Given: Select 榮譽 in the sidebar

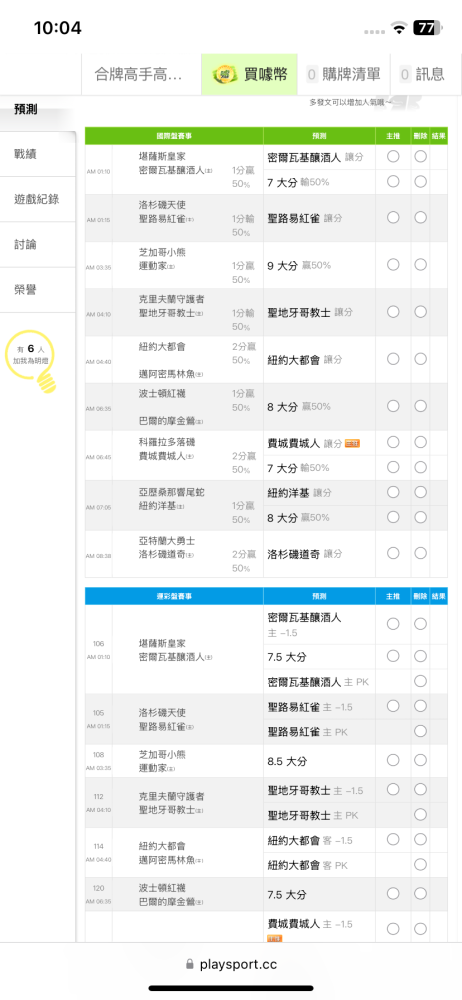Looking at the screenshot, I should pos(37,290).
